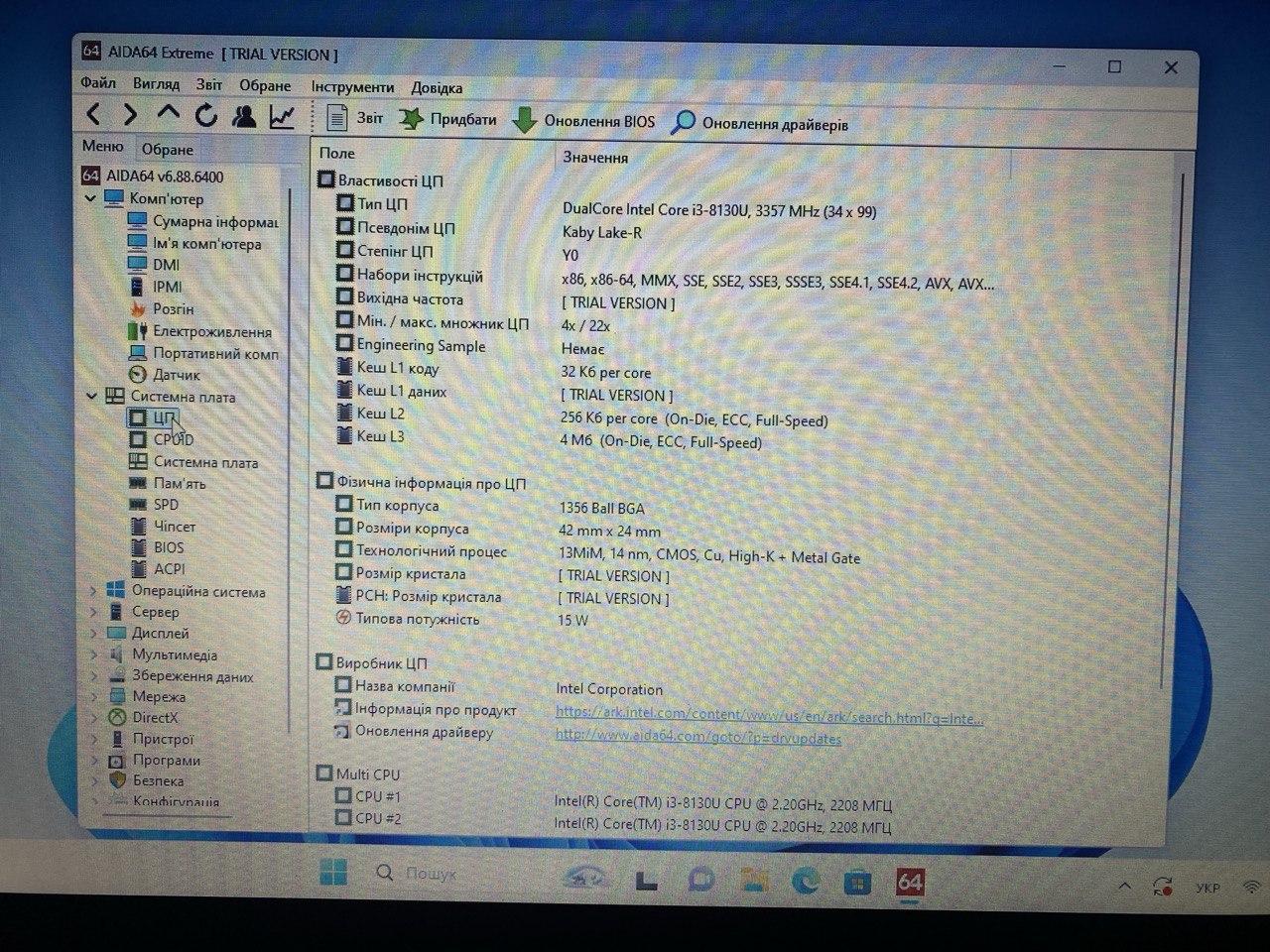Open the Windows Start button

334,873
